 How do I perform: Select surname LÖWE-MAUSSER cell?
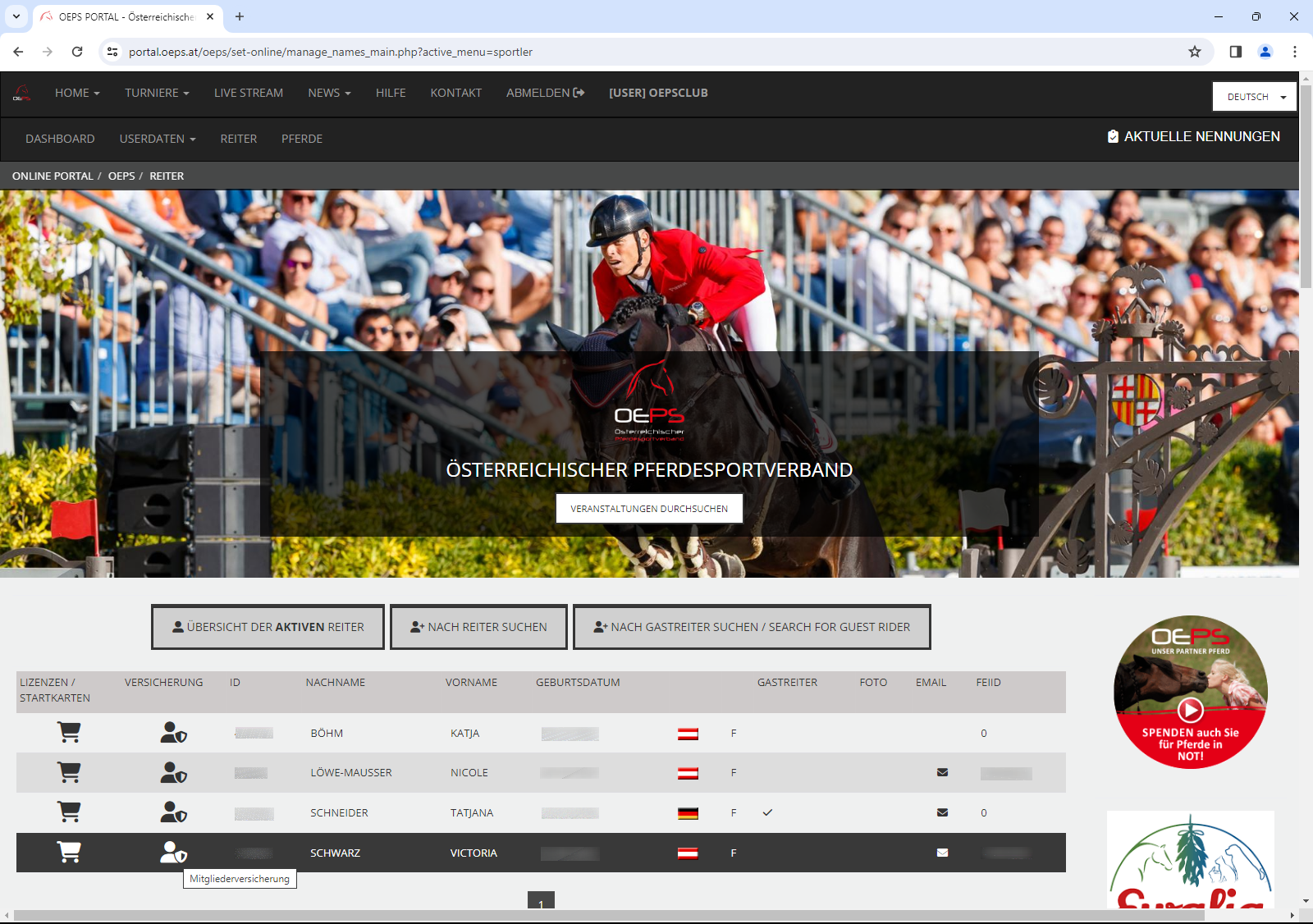coord(351,772)
